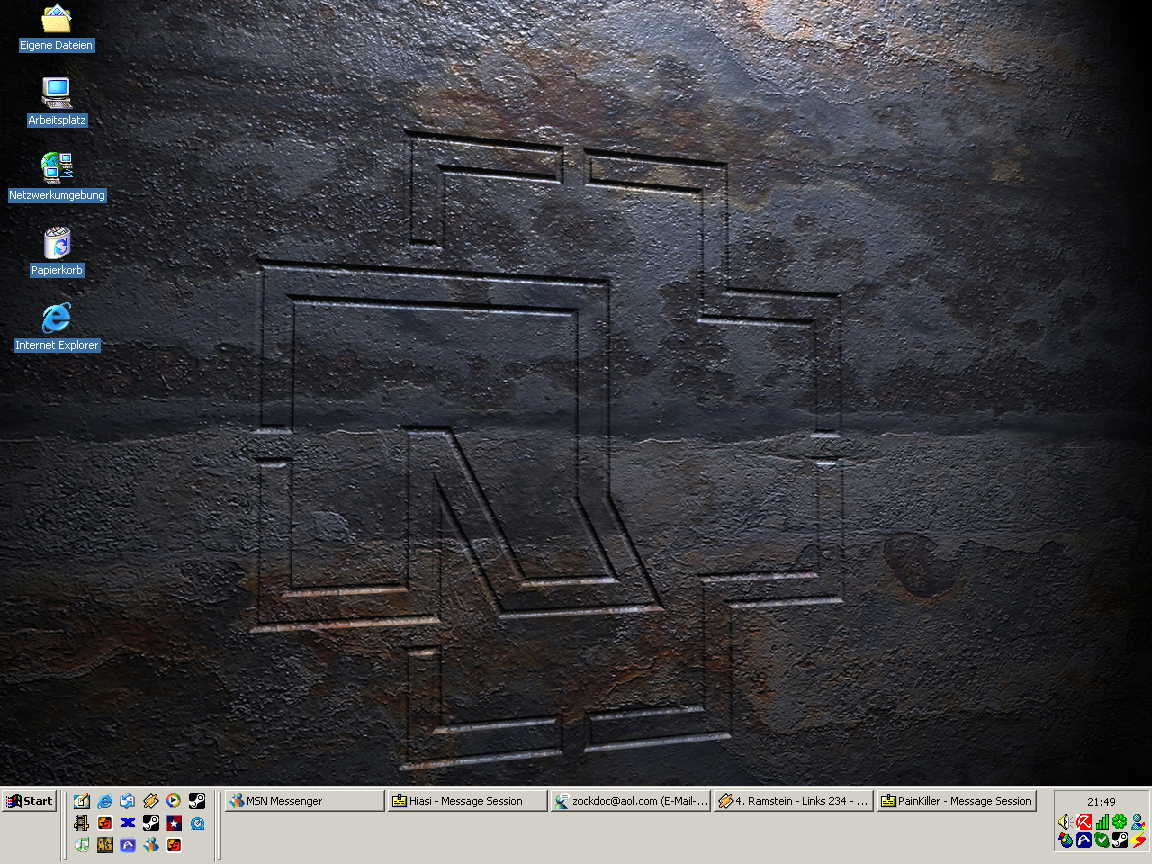Click the 21:49 clock in tray
The width and height of the screenshot is (1152, 864).
[x=1101, y=802]
